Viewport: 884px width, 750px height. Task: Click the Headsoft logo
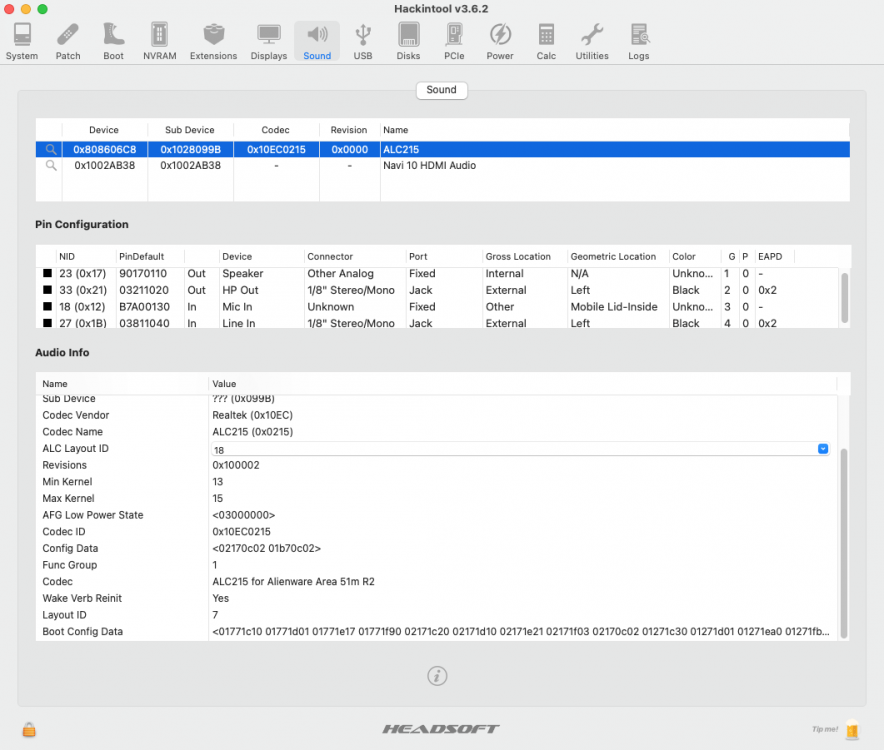click(441, 729)
